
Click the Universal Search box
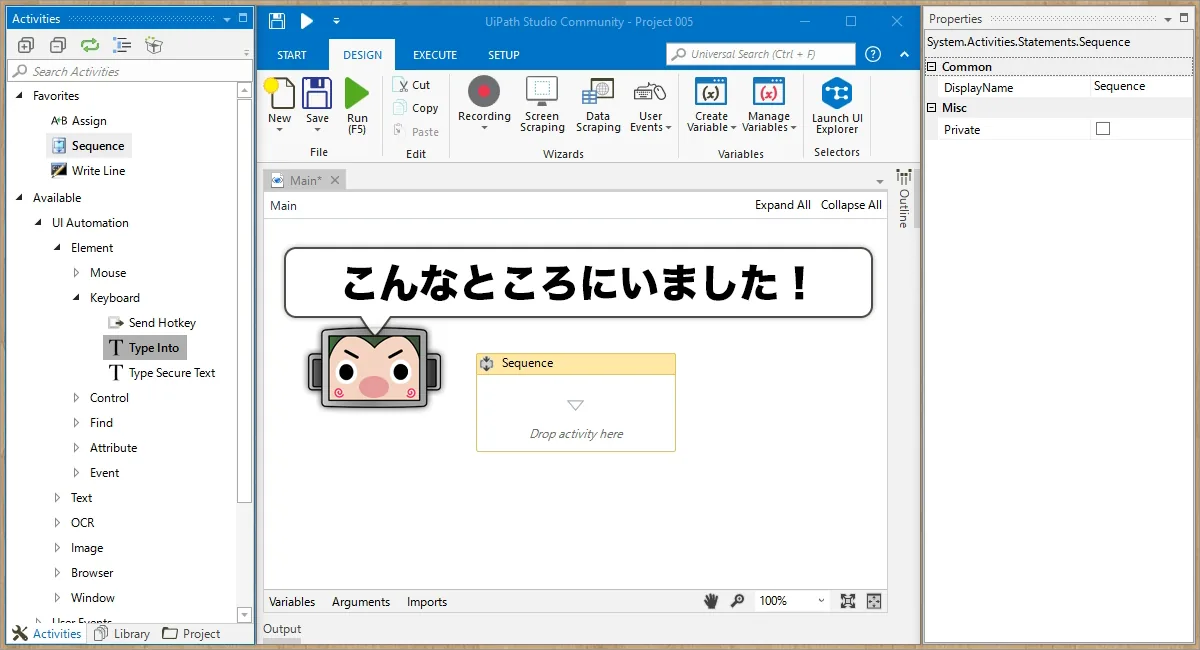coord(761,54)
